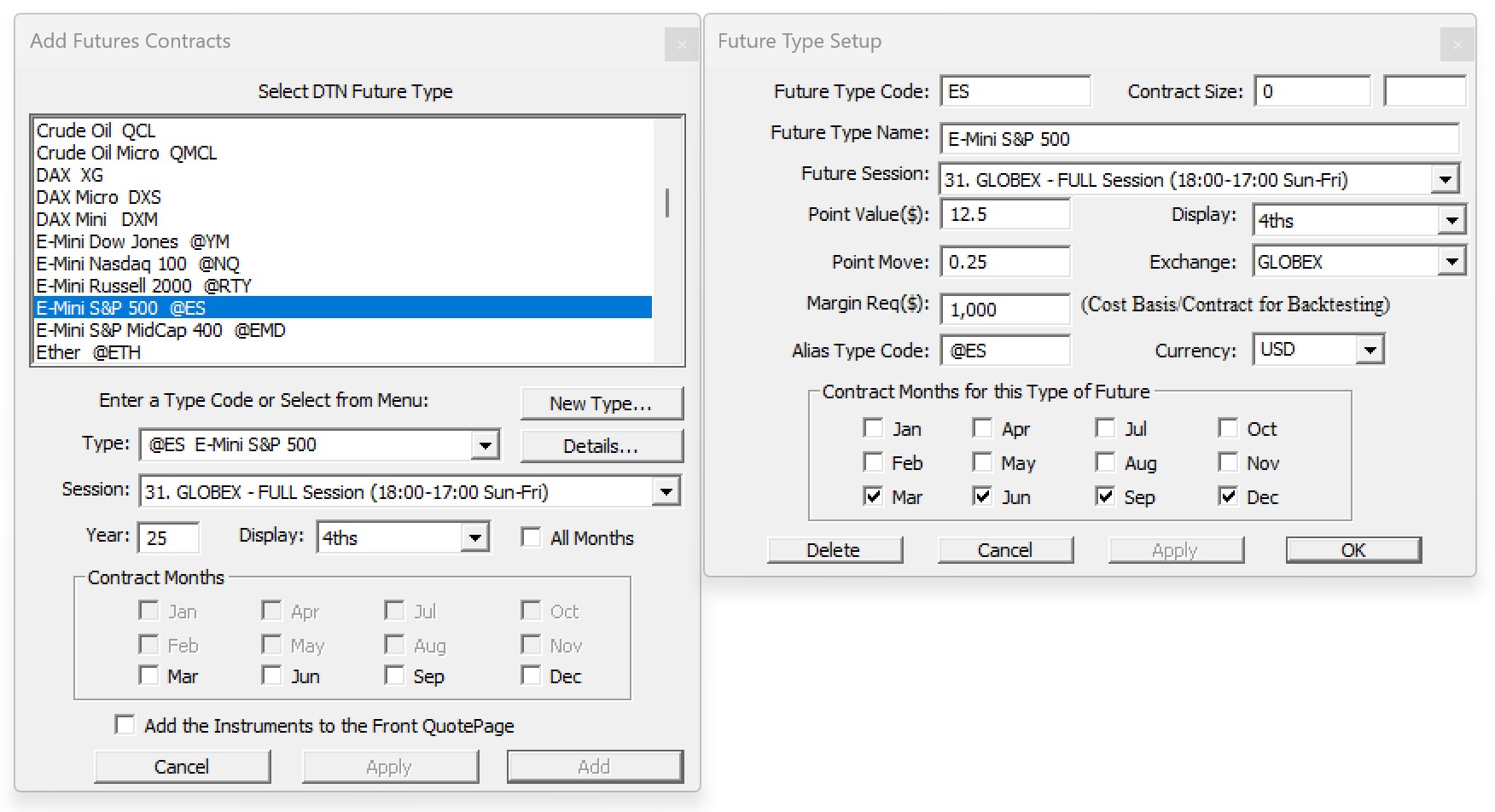Click the future type list scrollbar thumb
Image resolution: width=1495 pixels, height=812 pixels.
667,203
